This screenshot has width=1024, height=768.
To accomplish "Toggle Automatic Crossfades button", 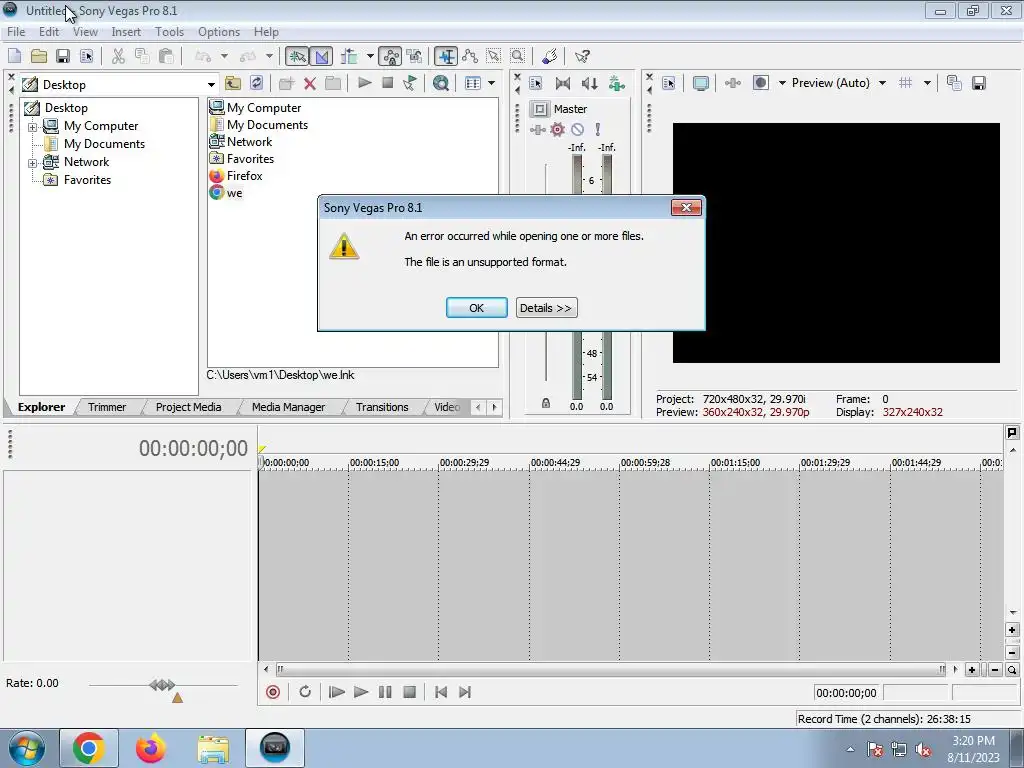I will pos(321,56).
